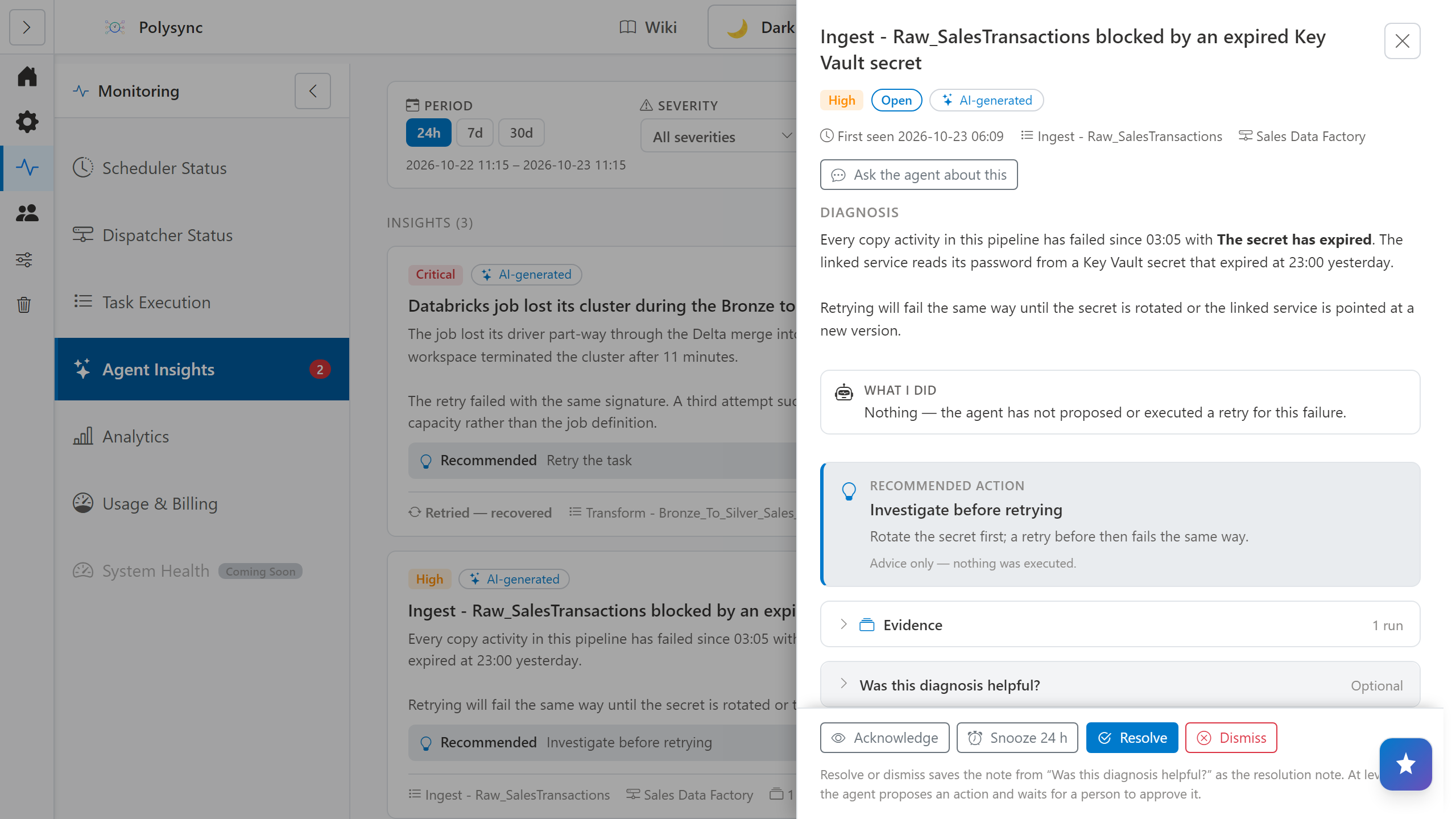1456x819 pixels.
Task: Collapse the Monitoring panel with the chevron
Action: 312,91
